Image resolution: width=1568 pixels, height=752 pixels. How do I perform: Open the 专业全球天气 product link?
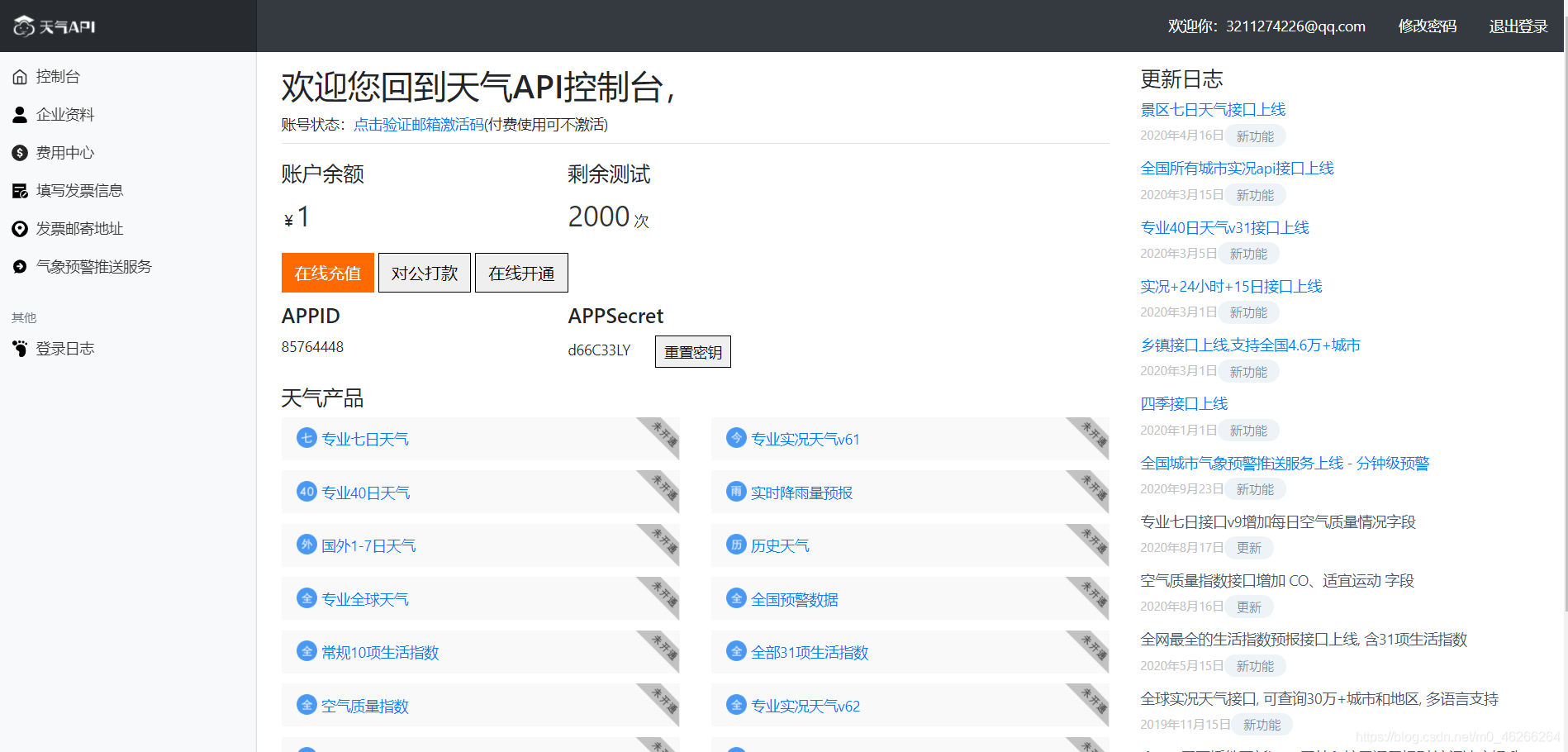click(x=365, y=599)
